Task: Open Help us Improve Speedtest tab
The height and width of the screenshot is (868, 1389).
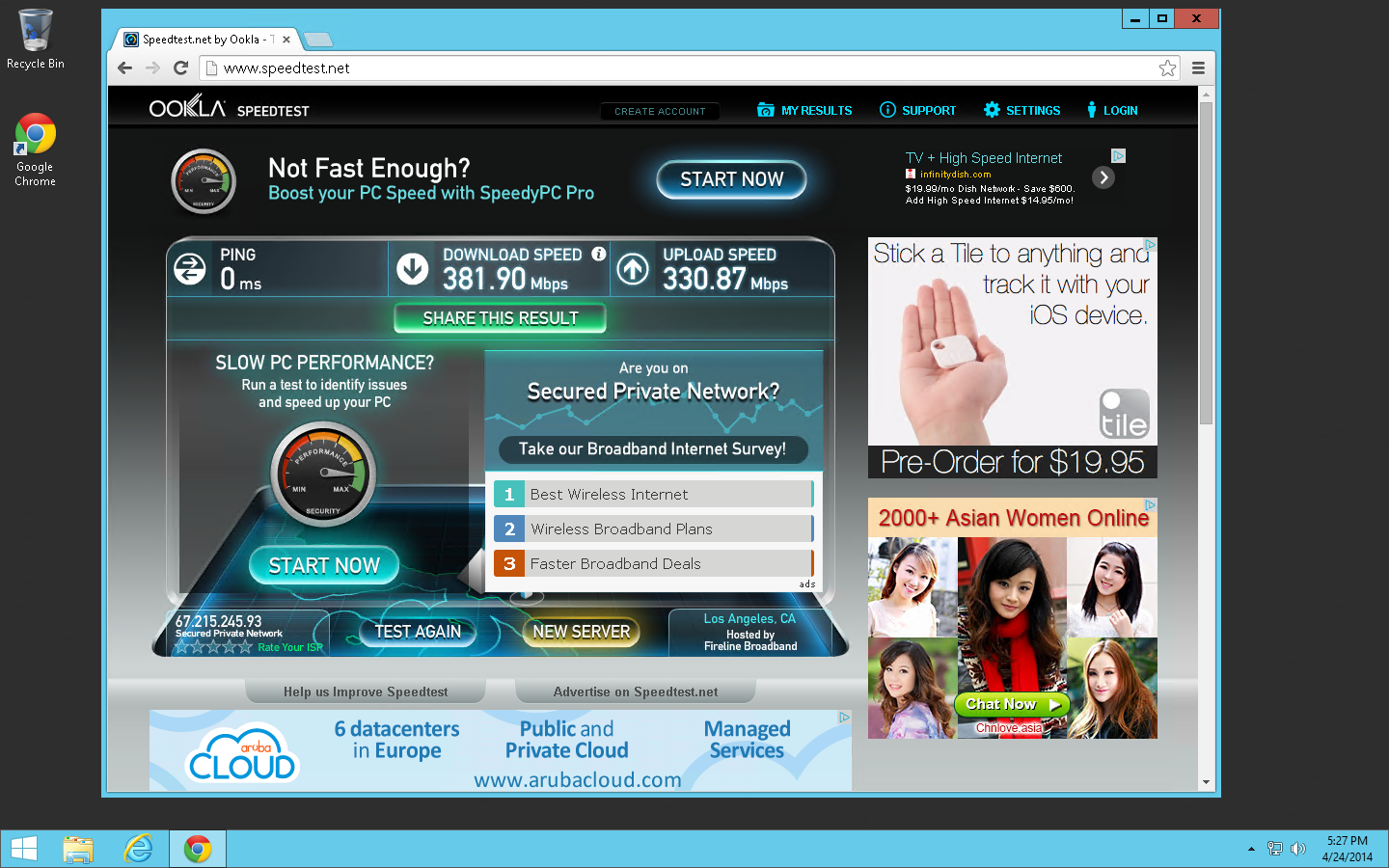Action: tap(366, 692)
